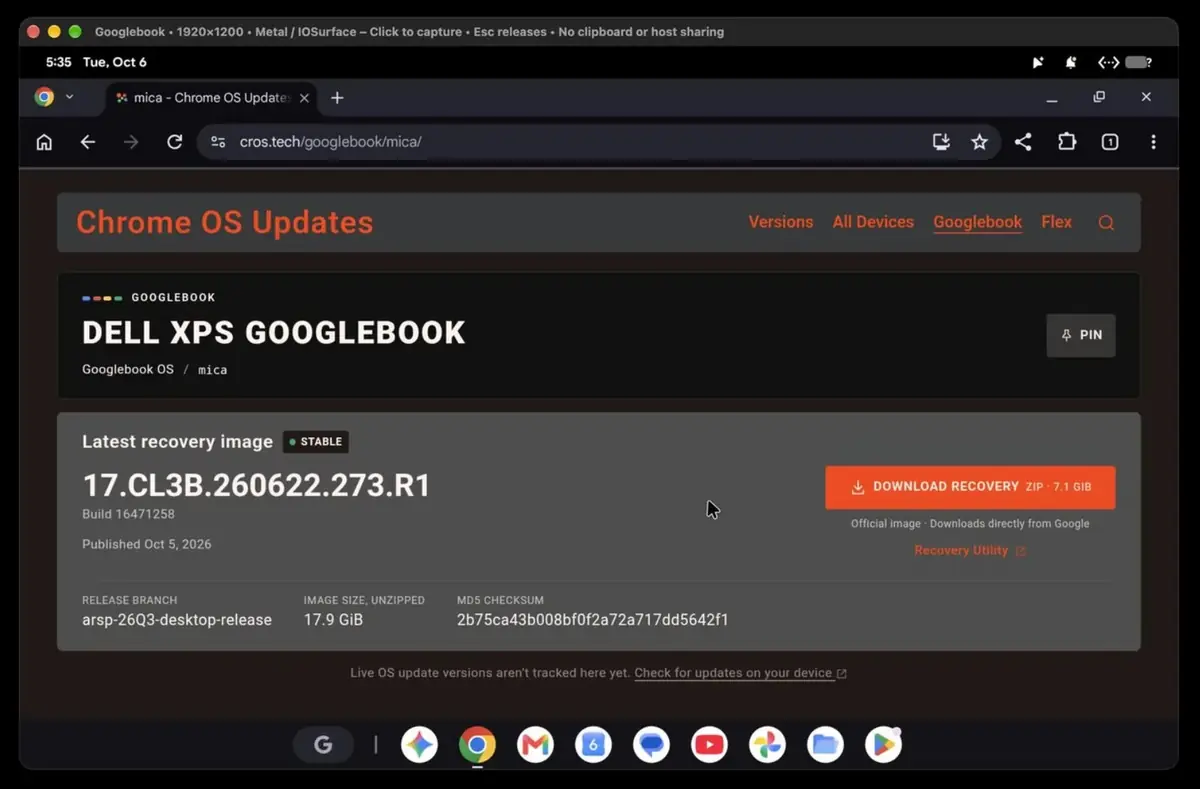Click the Published Oct 5, 2026 text
The width and height of the screenshot is (1200, 789).
coord(147,544)
